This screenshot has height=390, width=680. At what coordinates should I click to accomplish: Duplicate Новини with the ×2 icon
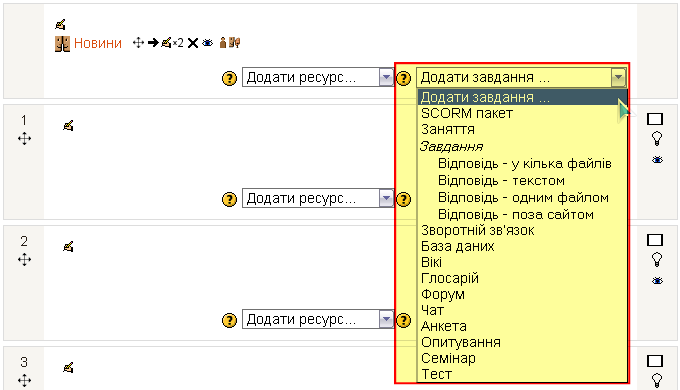tap(179, 43)
